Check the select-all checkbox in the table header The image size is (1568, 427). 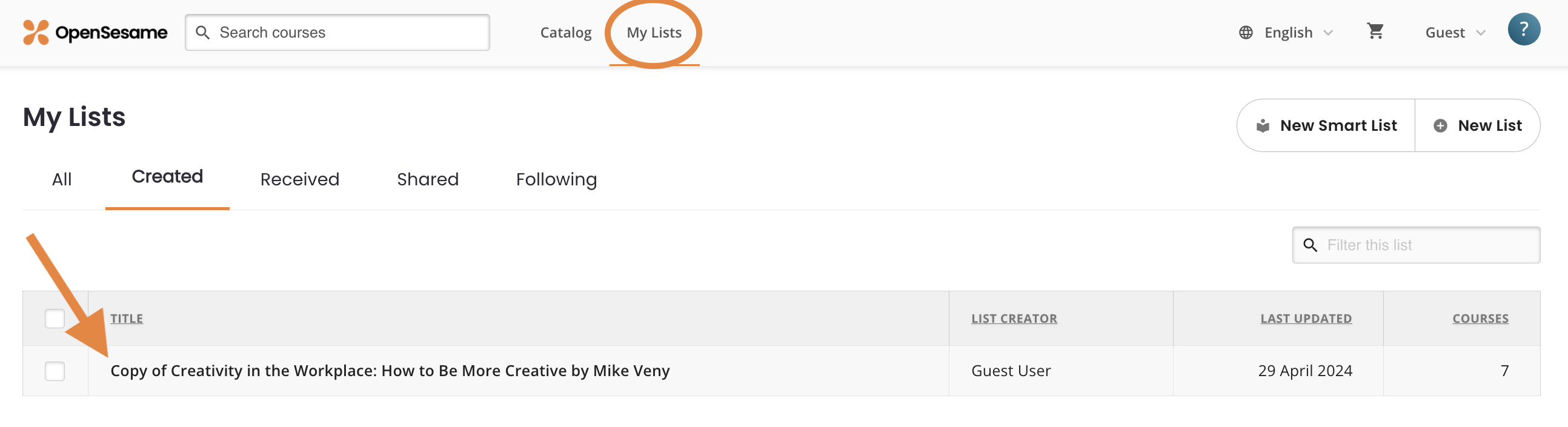point(54,318)
